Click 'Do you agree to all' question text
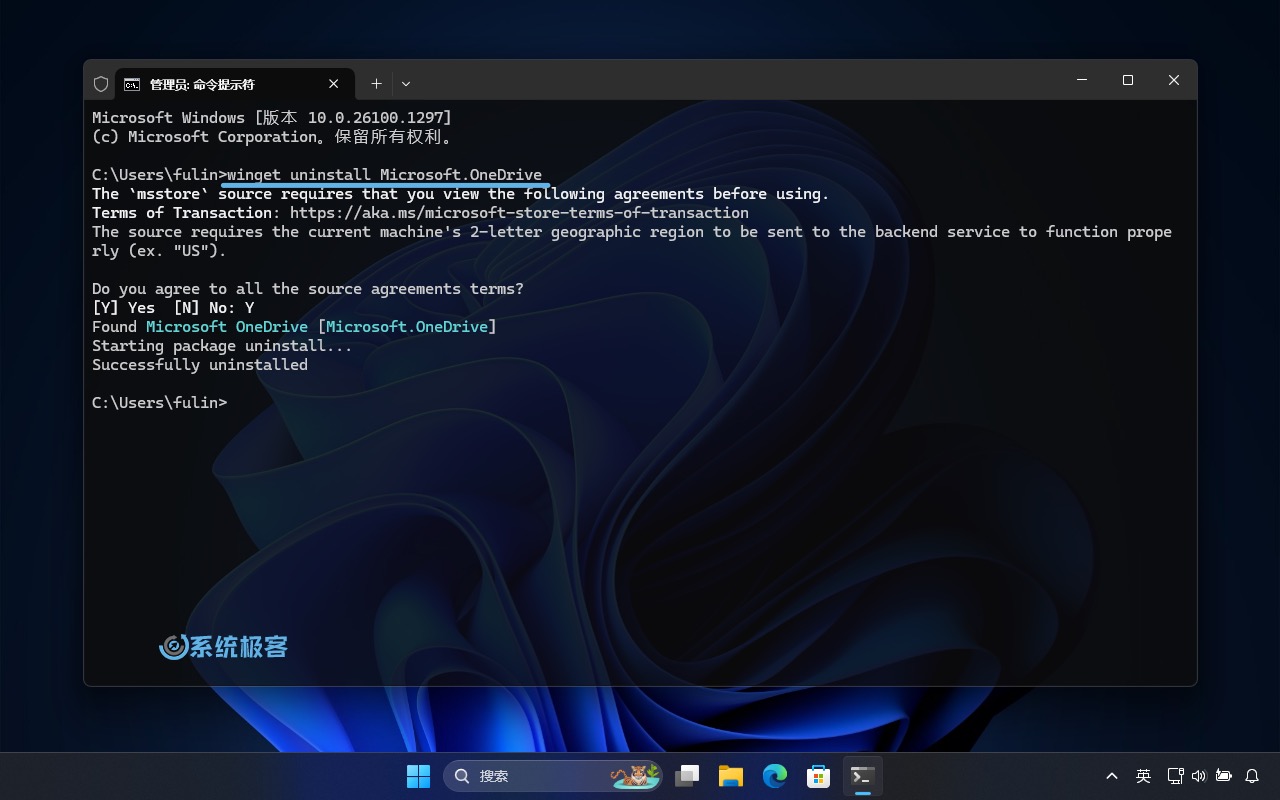This screenshot has width=1280, height=800. (308, 289)
